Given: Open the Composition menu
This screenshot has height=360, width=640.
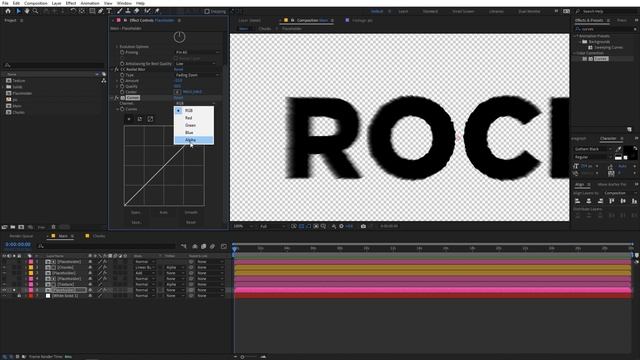Looking at the screenshot, I should [x=36, y=3].
